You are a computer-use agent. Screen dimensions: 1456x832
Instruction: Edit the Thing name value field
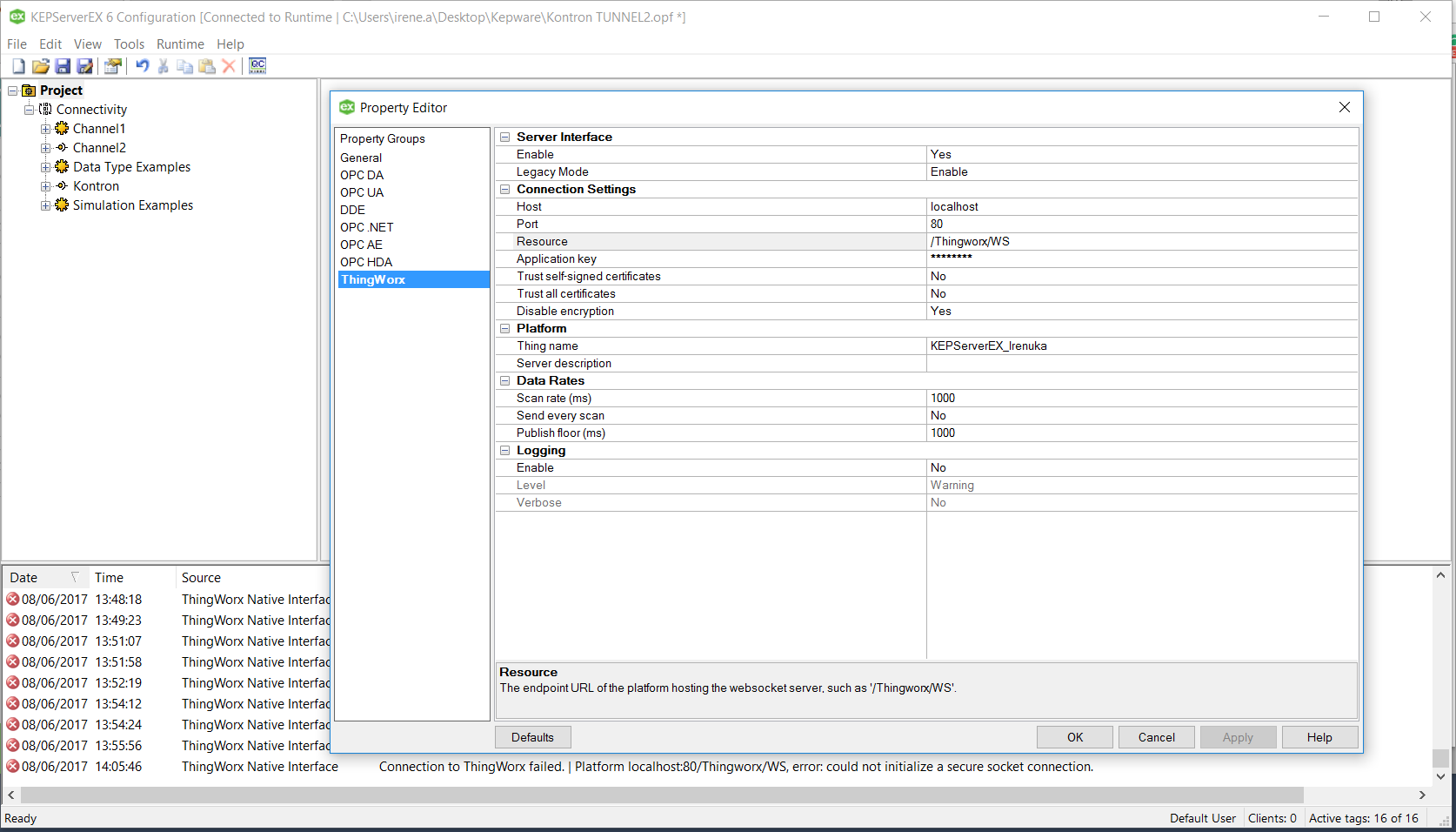point(1142,346)
